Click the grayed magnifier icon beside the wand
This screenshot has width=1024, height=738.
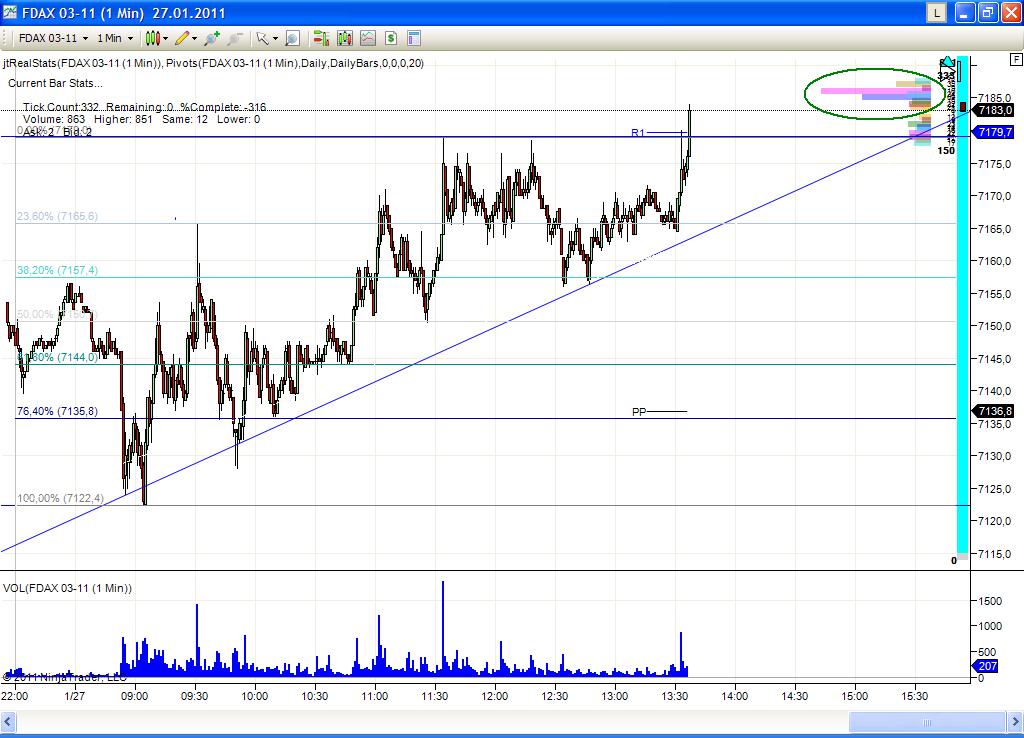click(233, 38)
